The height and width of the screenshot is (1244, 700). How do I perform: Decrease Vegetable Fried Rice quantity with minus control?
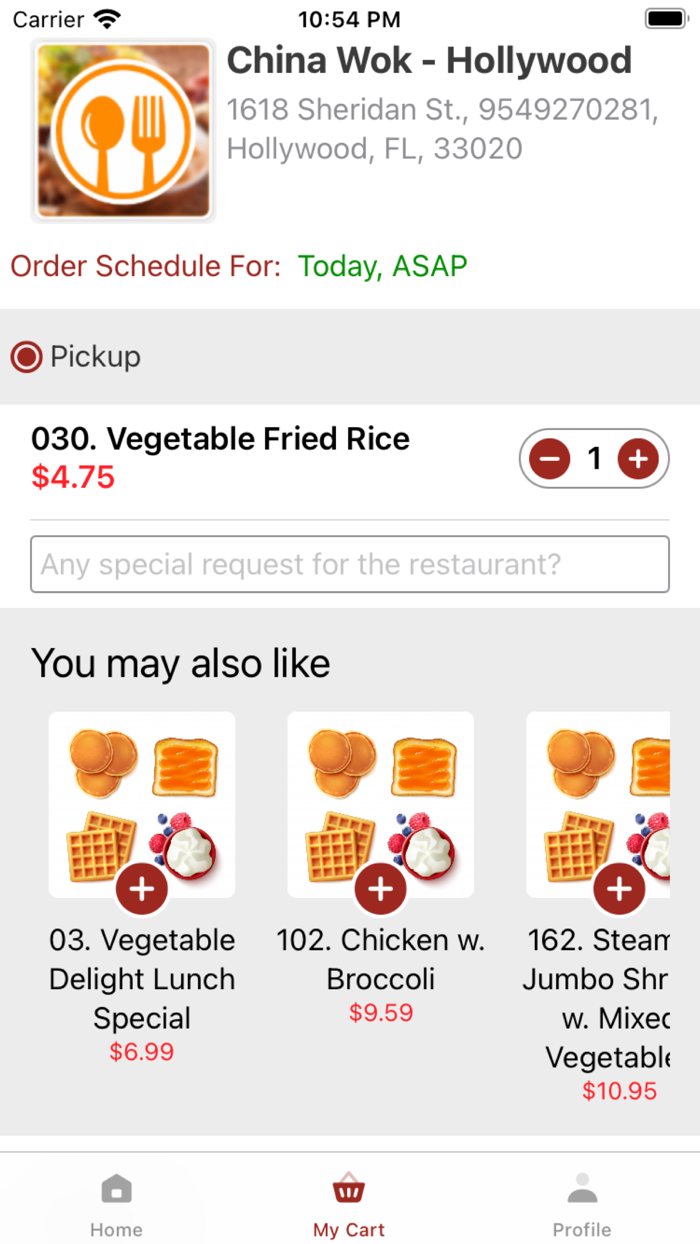[548, 458]
